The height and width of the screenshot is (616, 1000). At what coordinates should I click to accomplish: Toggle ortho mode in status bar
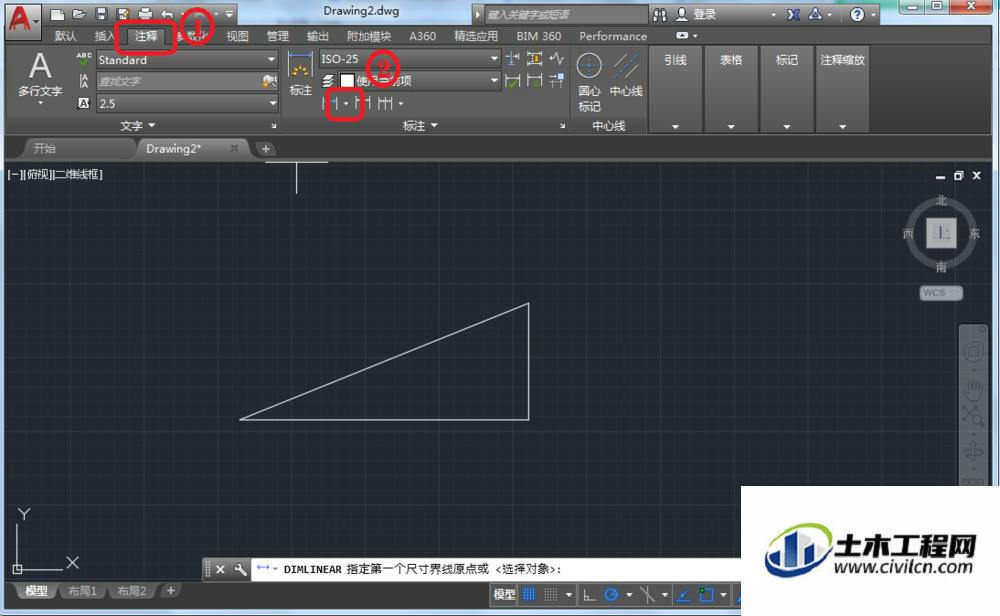coord(589,595)
